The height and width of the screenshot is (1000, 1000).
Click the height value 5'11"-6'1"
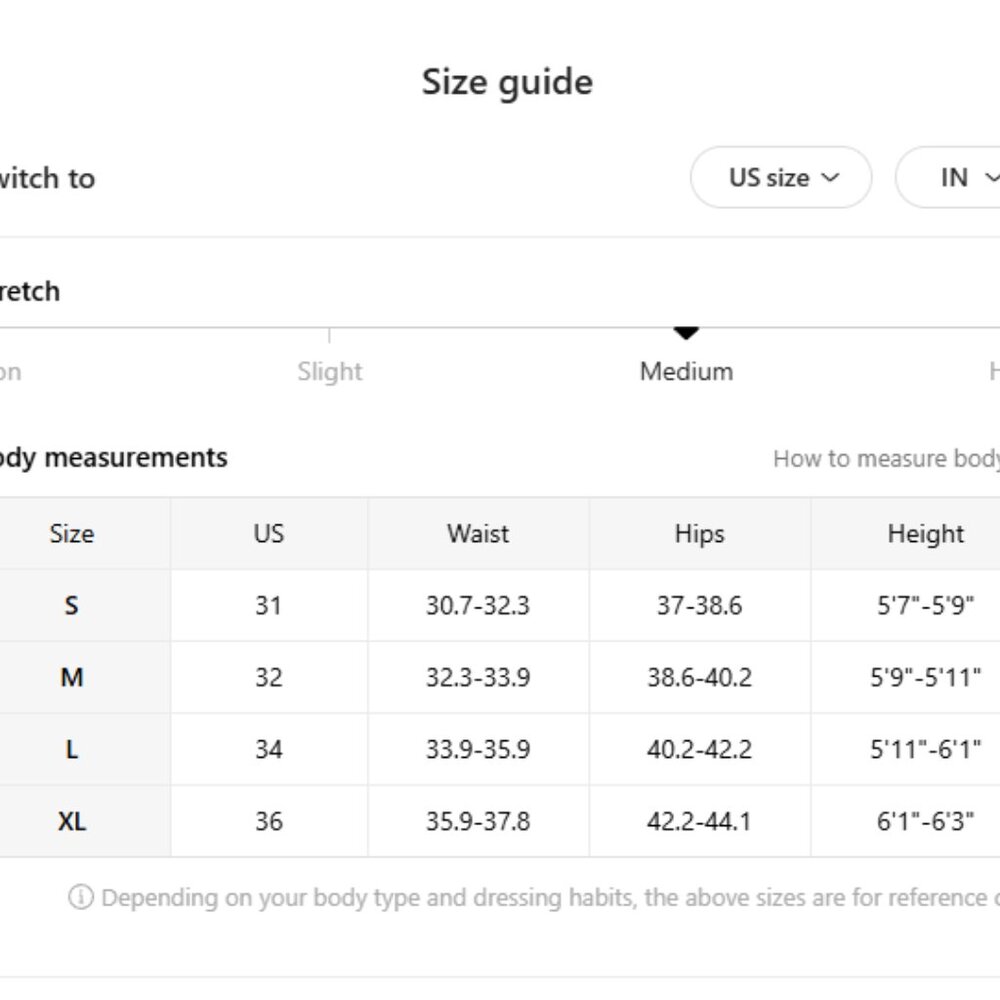(x=925, y=749)
